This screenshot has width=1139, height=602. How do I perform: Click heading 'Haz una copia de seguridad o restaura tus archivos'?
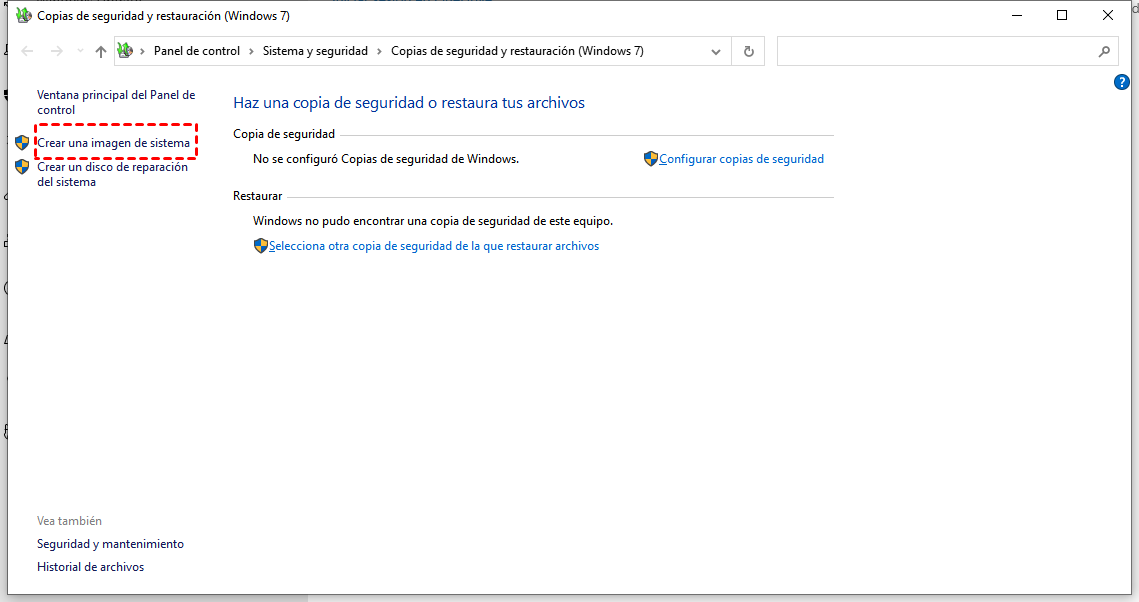409,103
